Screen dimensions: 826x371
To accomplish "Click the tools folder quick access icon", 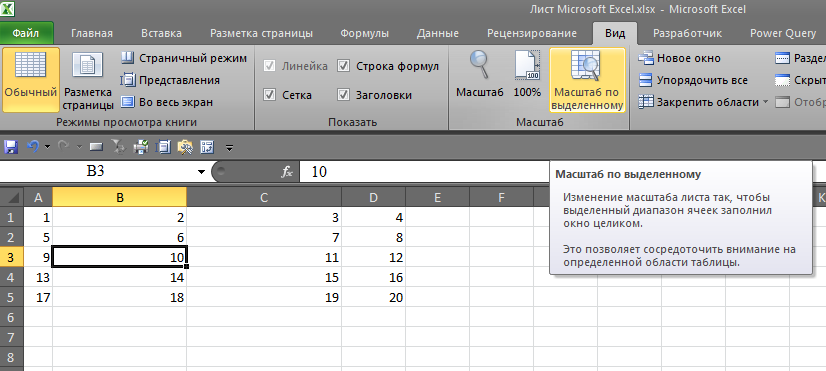I will tap(185, 147).
